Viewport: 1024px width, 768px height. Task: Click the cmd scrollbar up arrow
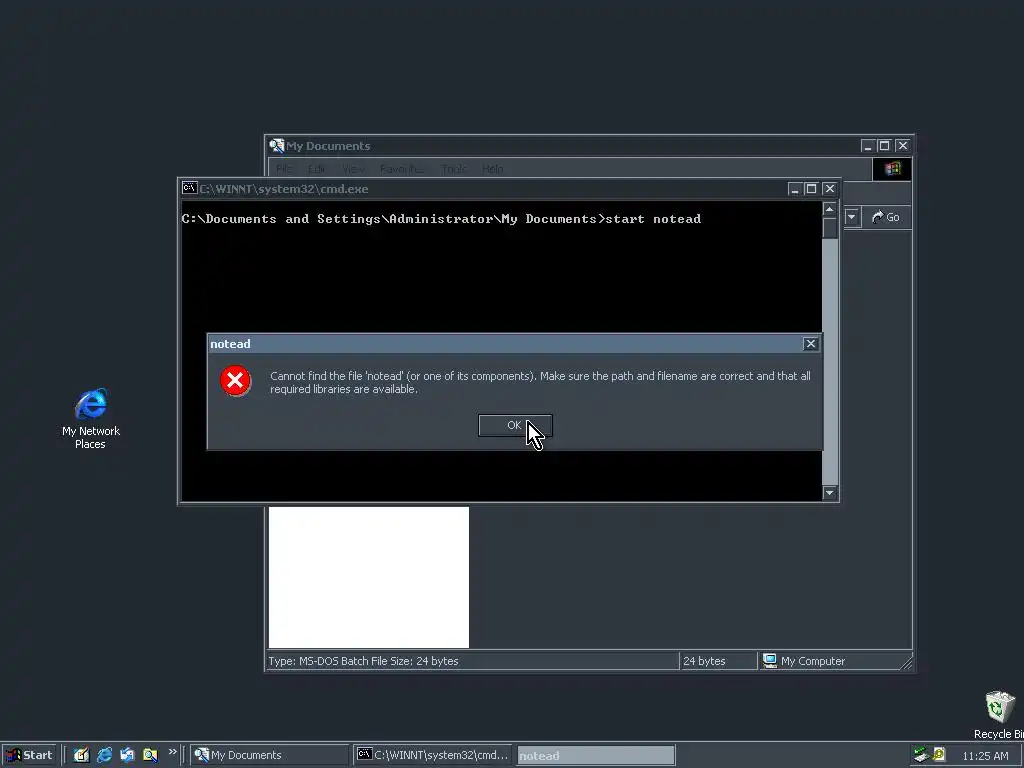click(x=829, y=209)
